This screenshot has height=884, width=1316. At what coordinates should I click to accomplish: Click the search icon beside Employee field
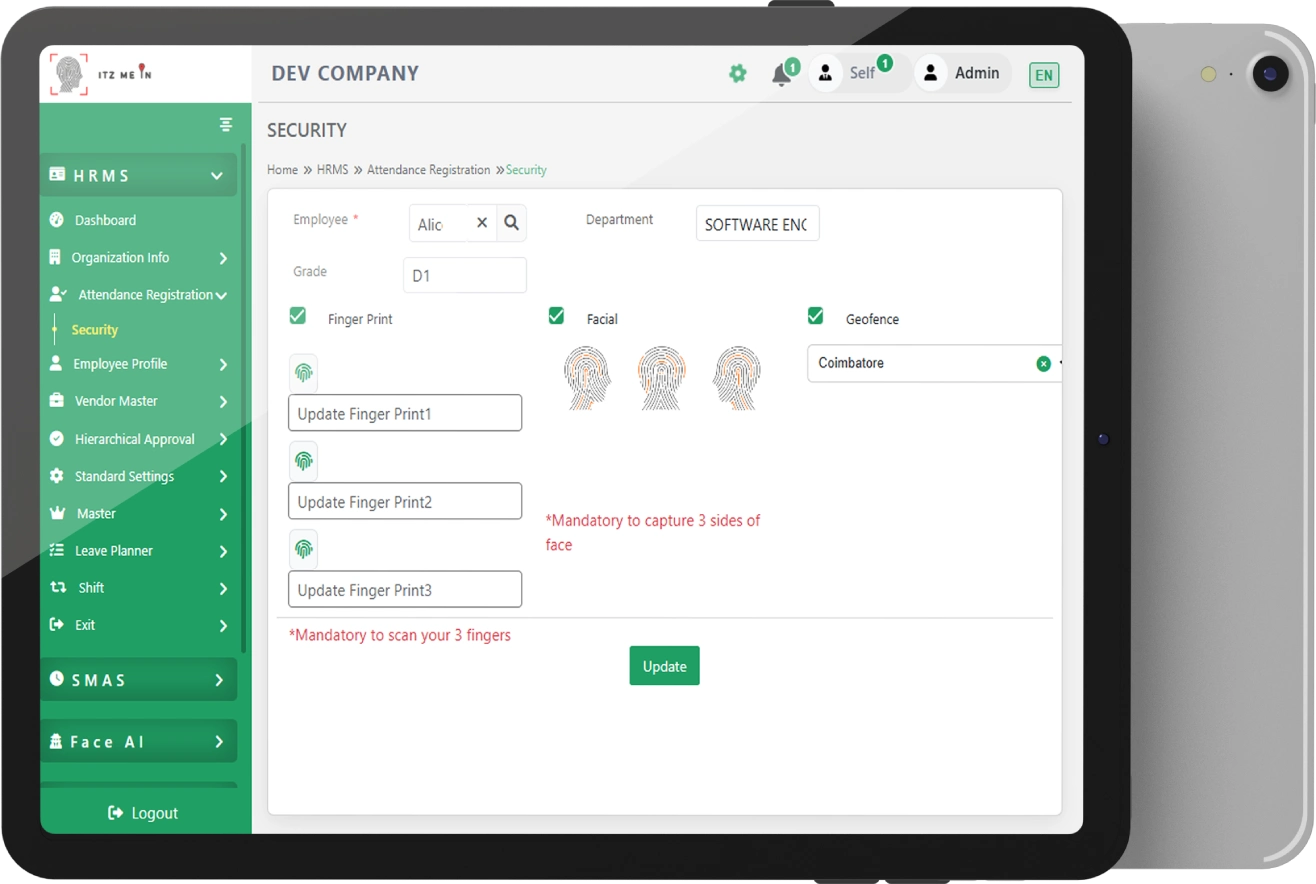click(x=511, y=223)
